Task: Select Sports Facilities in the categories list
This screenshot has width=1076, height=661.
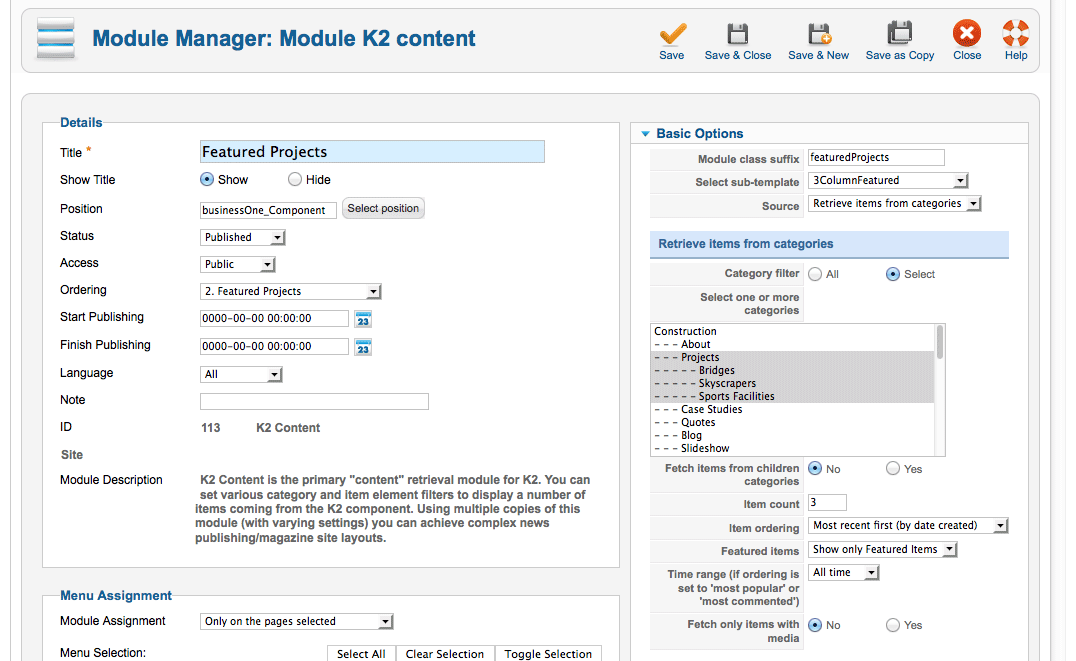Action: pos(793,397)
